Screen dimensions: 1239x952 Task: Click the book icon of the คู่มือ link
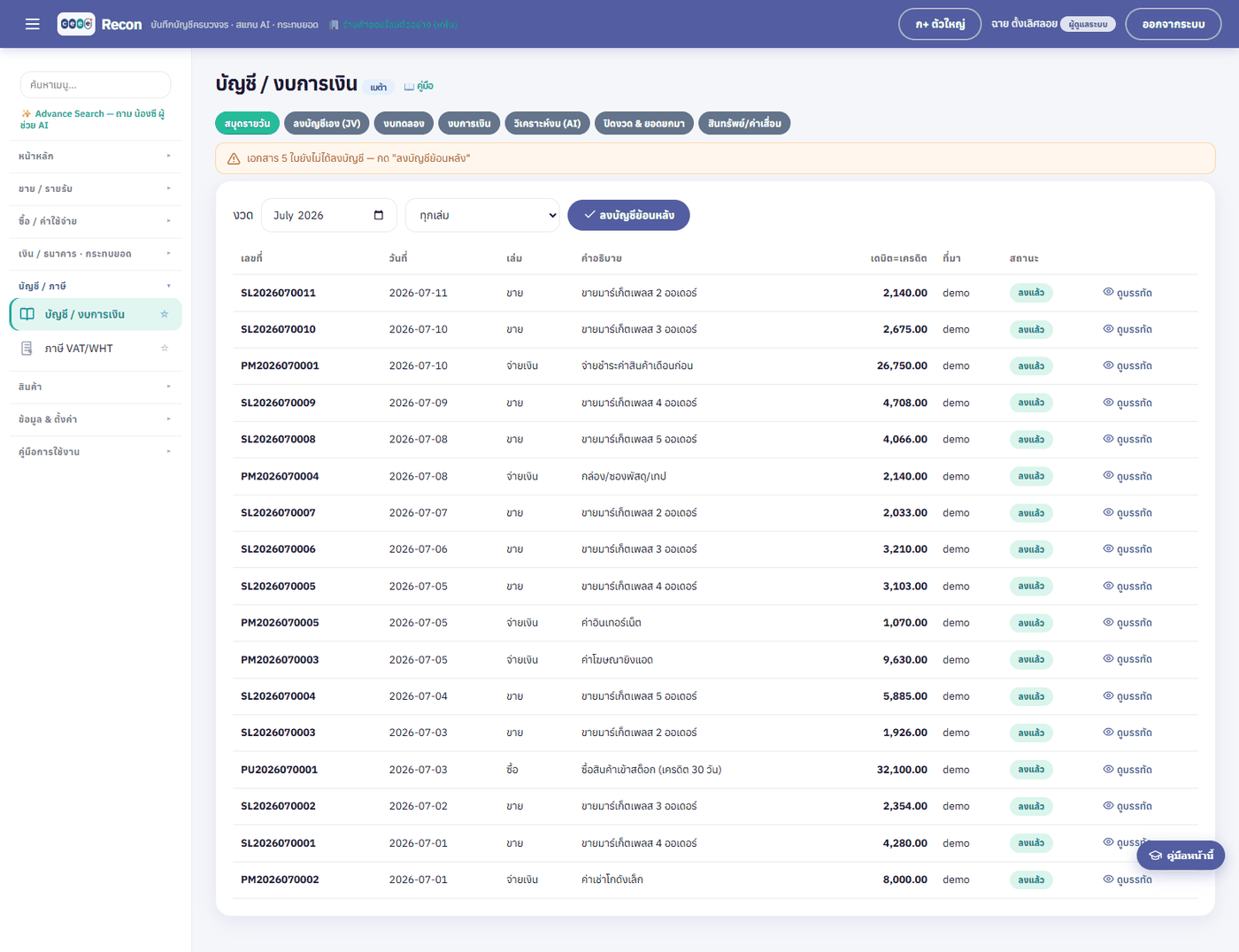pyautogui.click(x=409, y=87)
